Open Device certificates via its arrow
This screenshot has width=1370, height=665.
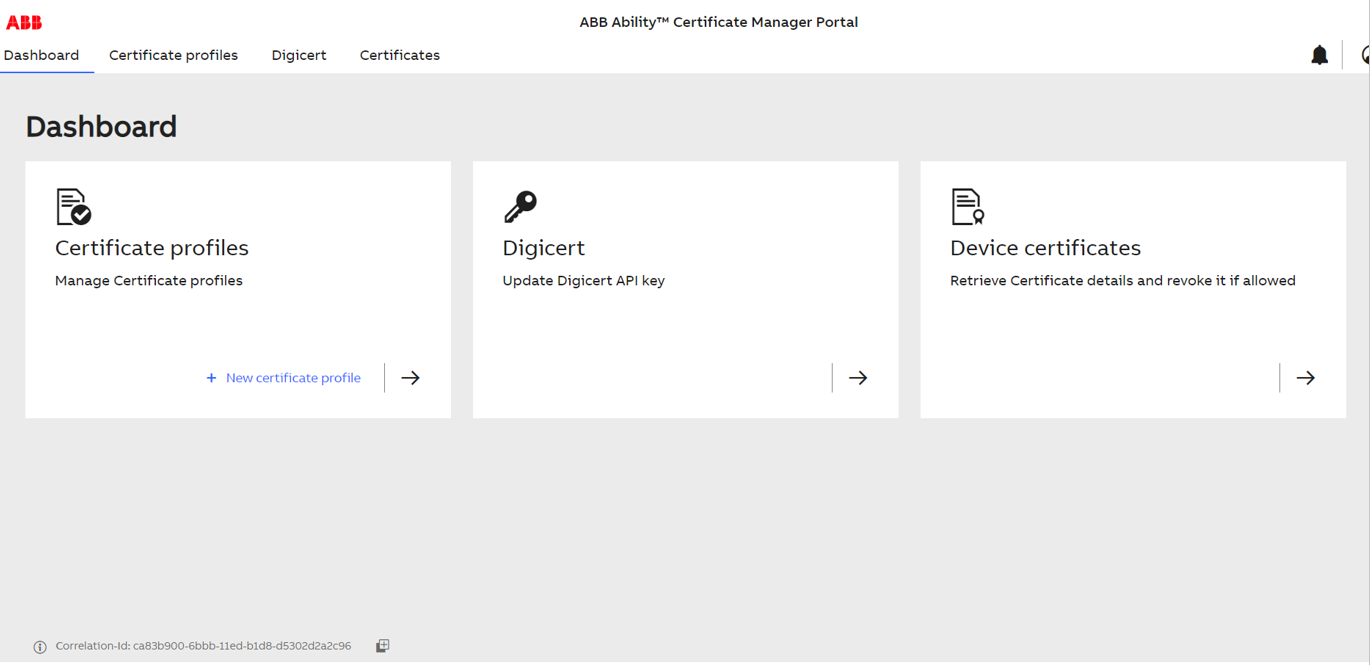1305,378
